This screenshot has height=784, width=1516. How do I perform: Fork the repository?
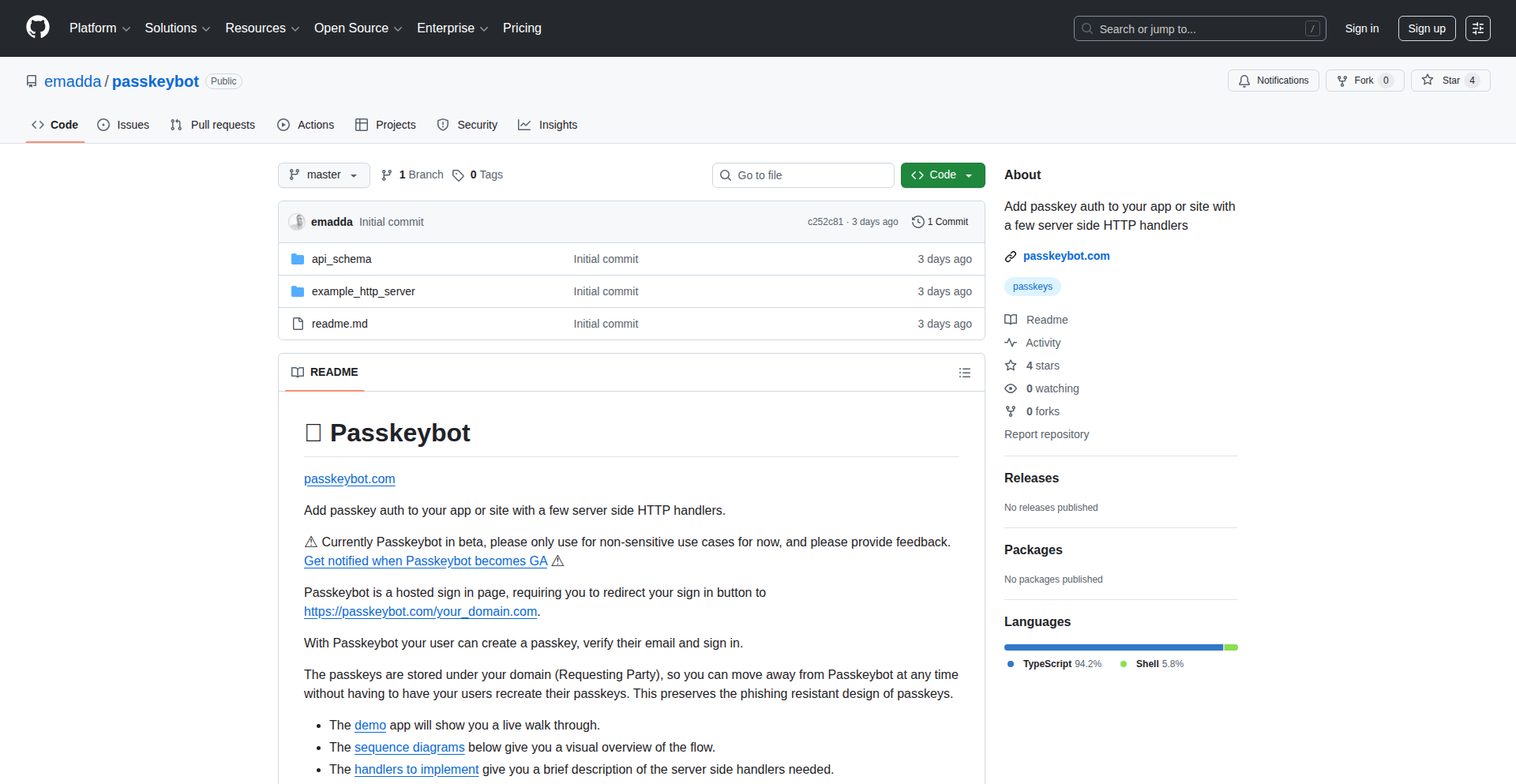point(1364,80)
